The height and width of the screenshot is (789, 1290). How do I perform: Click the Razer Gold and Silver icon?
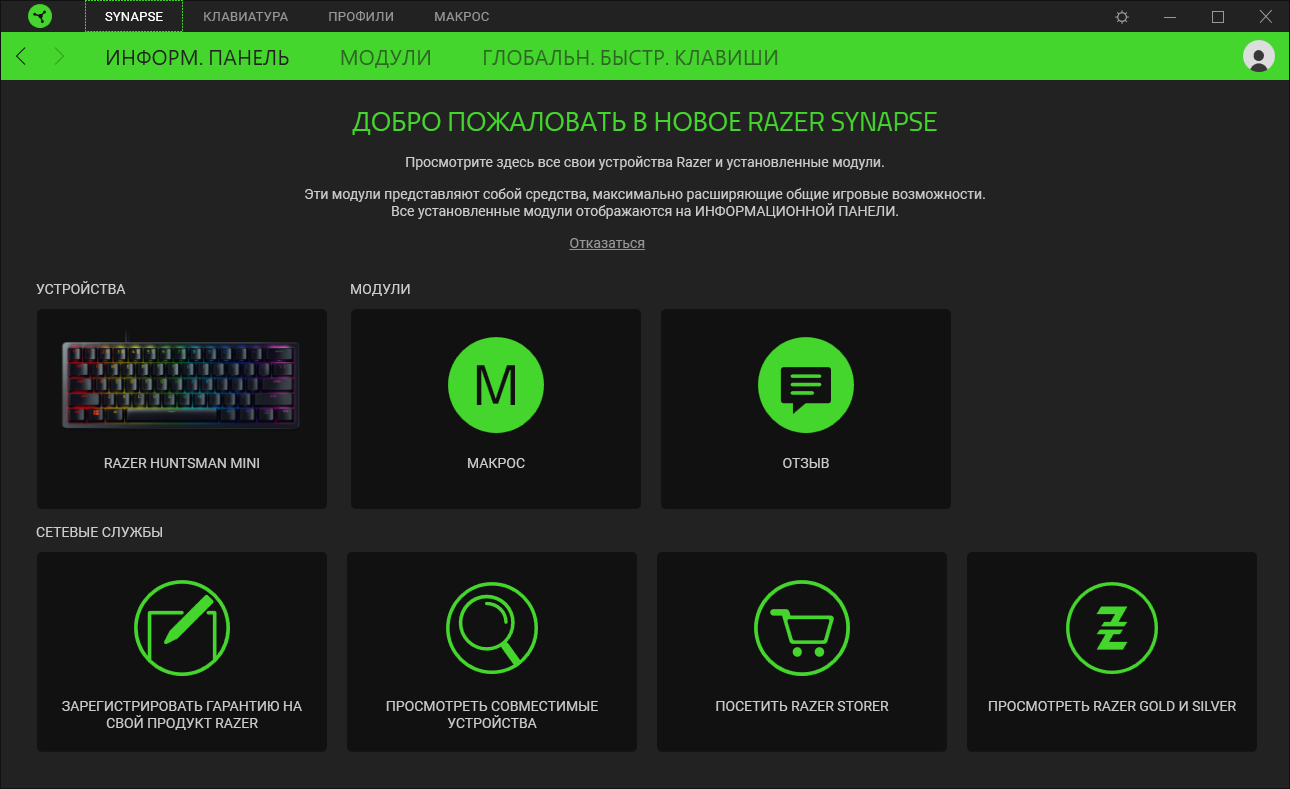coord(1112,627)
